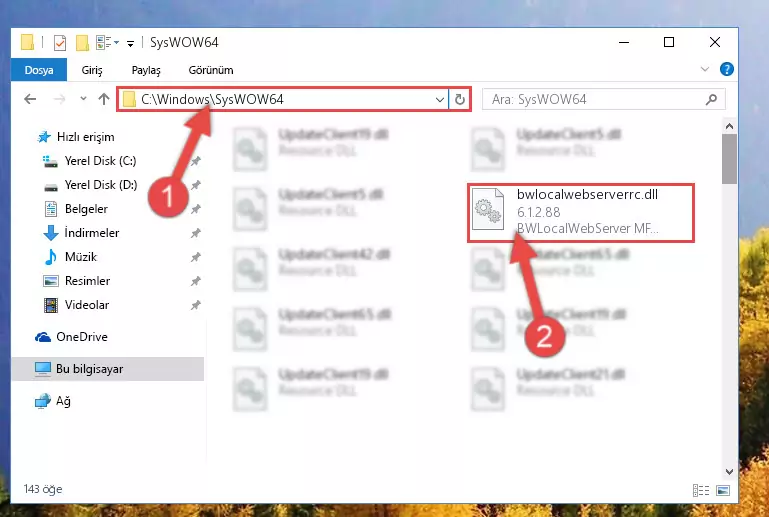Click the address bar path C:\Windows\SysWOW64
Viewport: 769px width, 517px height.
[212, 100]
